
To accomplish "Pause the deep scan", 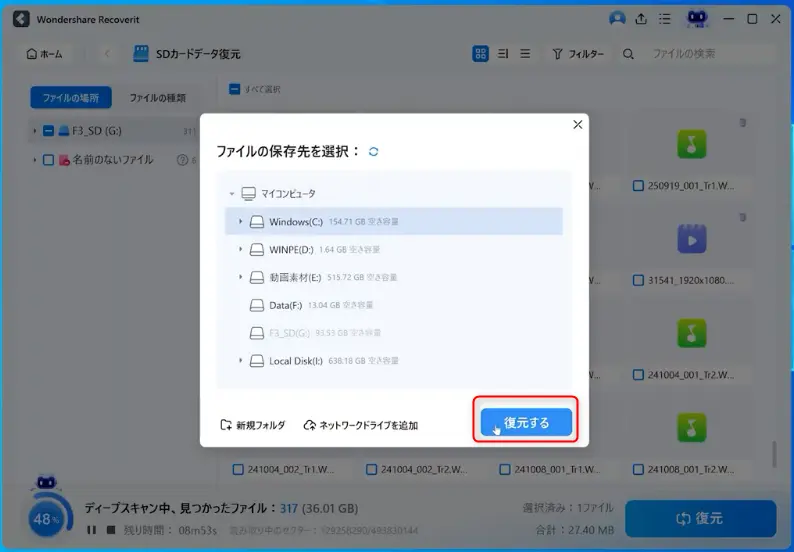I will coord(91,530).
